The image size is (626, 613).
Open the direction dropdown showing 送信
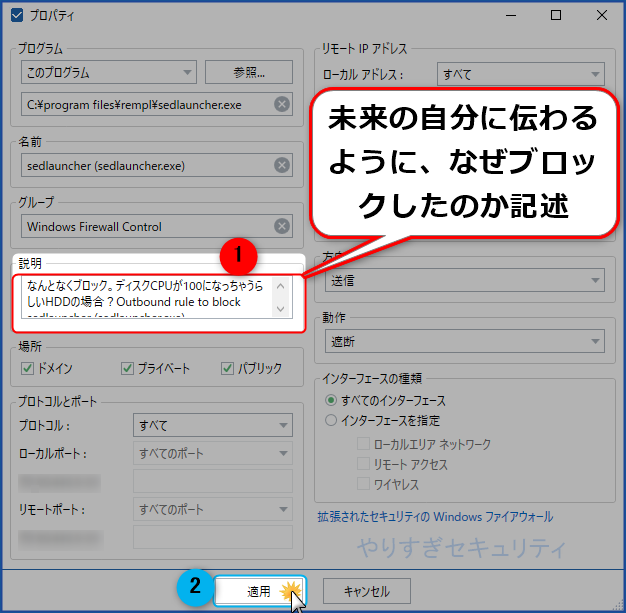(465, 280)
